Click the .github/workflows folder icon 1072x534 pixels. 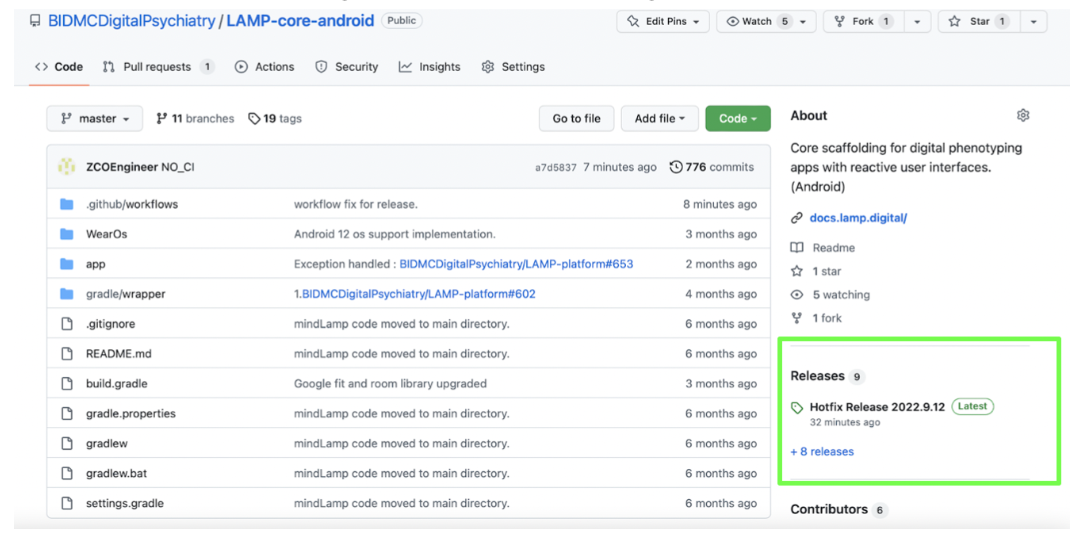pos(66,204)
